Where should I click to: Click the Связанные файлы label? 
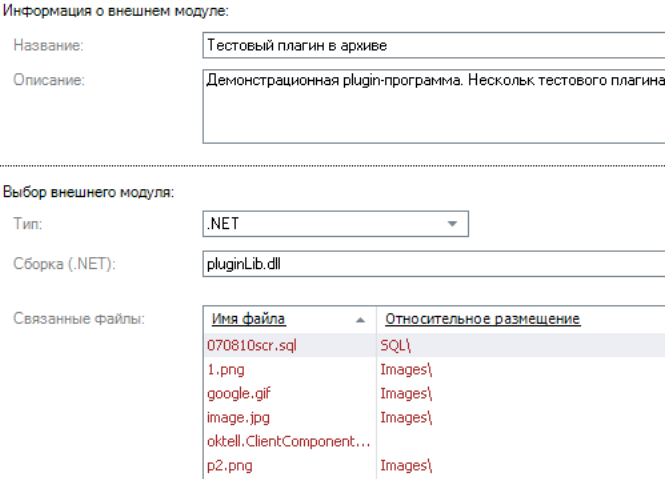click(x=80, y=319)
